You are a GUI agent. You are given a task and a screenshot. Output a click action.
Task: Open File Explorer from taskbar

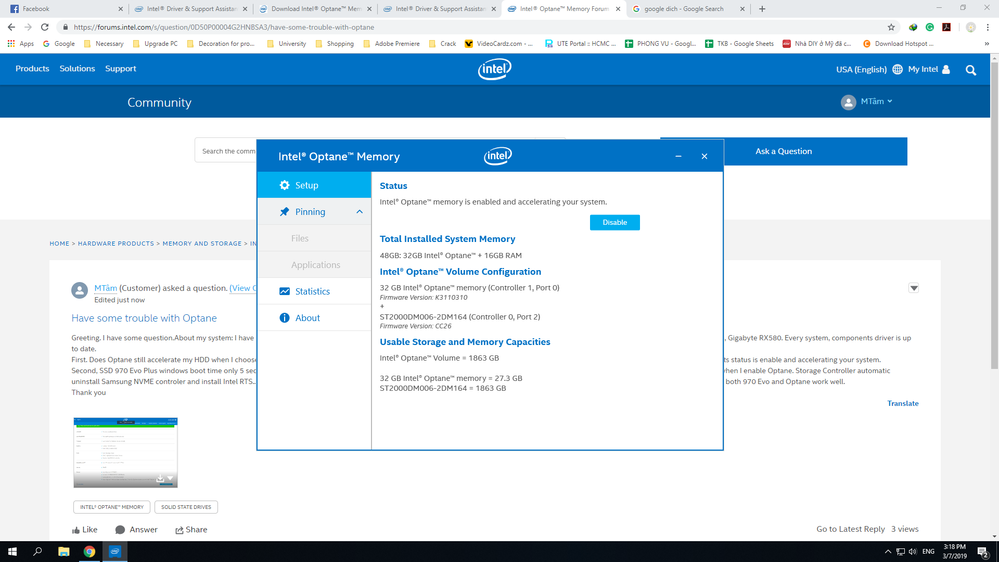[x=64, y=552]
